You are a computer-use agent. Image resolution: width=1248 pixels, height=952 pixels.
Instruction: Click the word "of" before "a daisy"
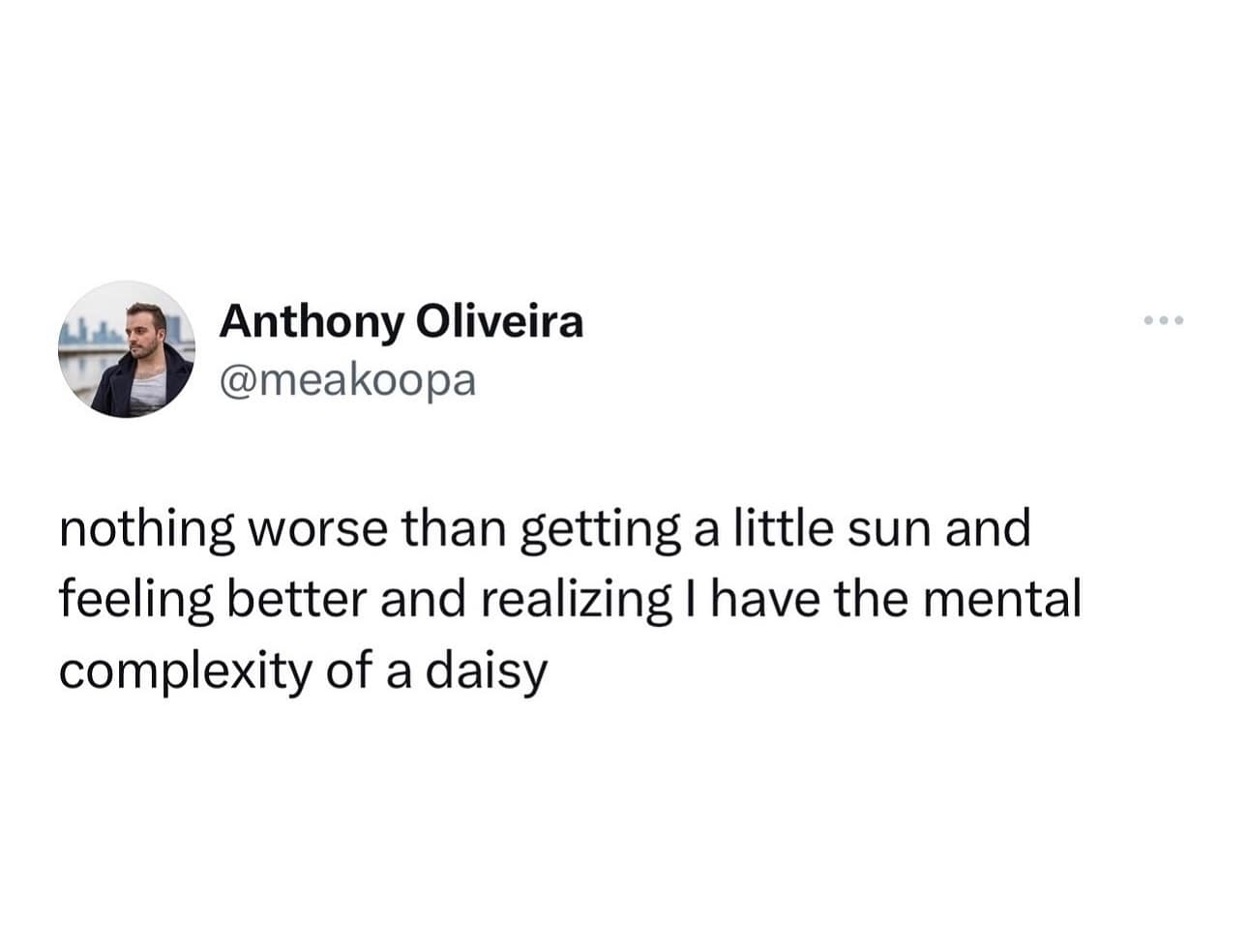347,670
